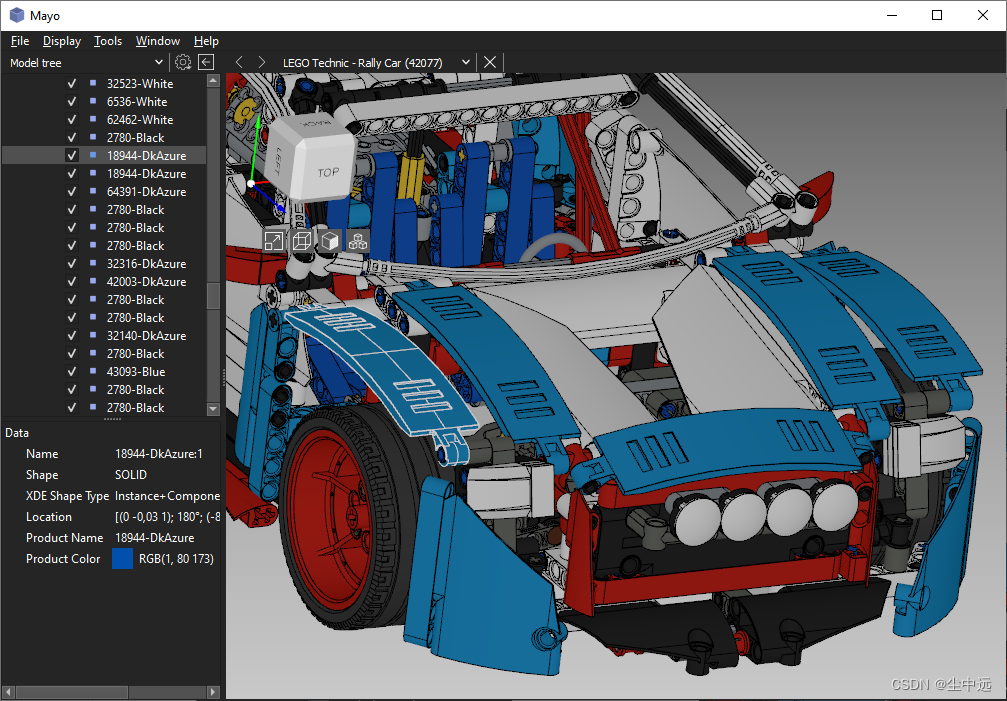
Task: Click the tree scrollbar down arrow
Action: point(214,409)
